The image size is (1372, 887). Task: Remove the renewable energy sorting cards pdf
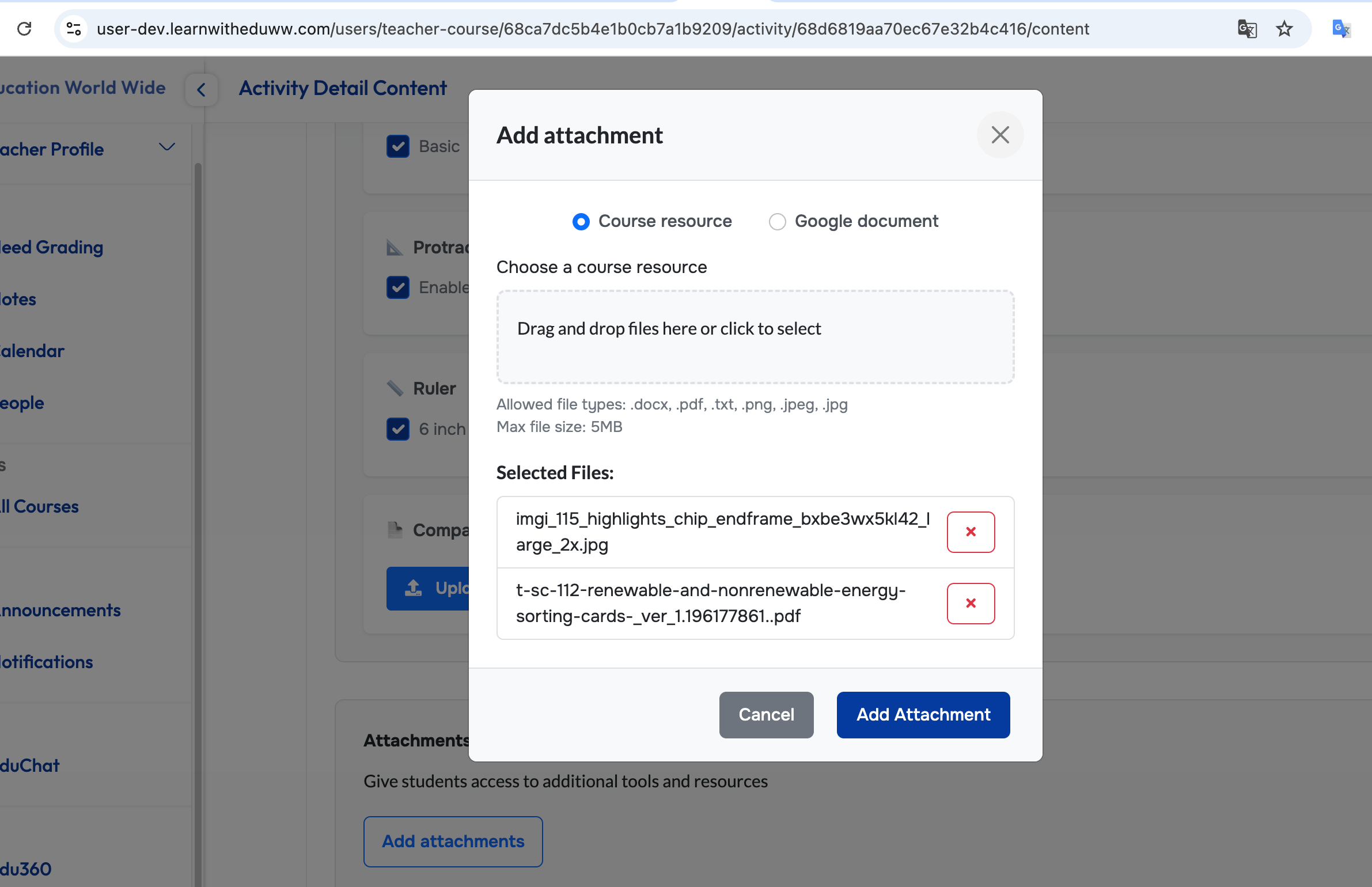pos(971,603)
